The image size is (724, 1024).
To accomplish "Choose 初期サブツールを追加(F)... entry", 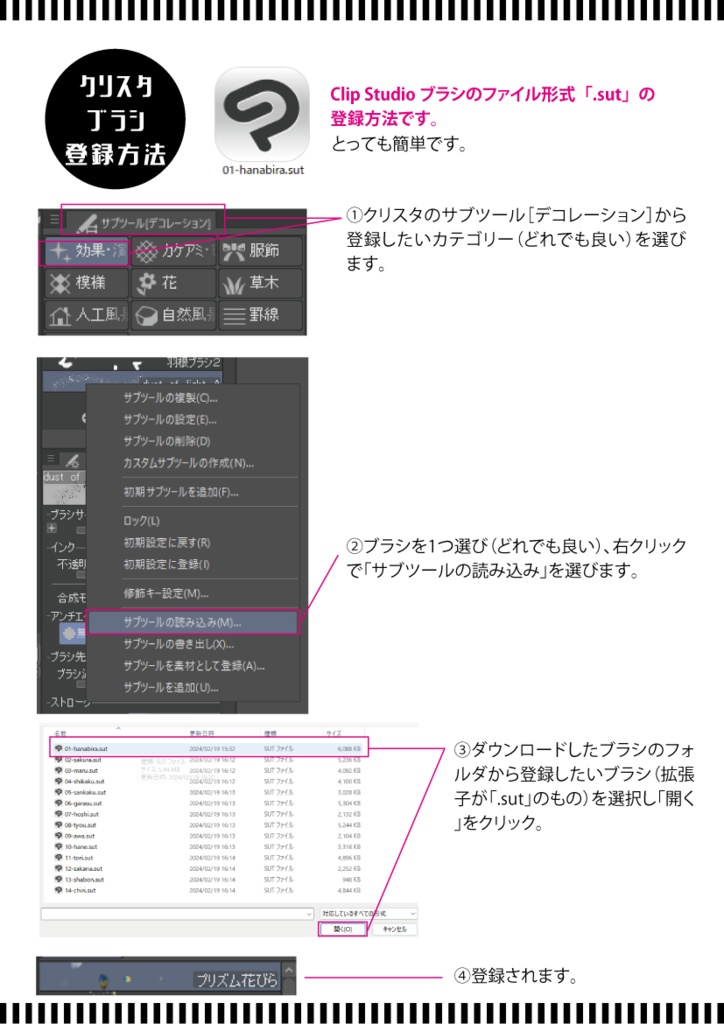I will pos(193,492).
